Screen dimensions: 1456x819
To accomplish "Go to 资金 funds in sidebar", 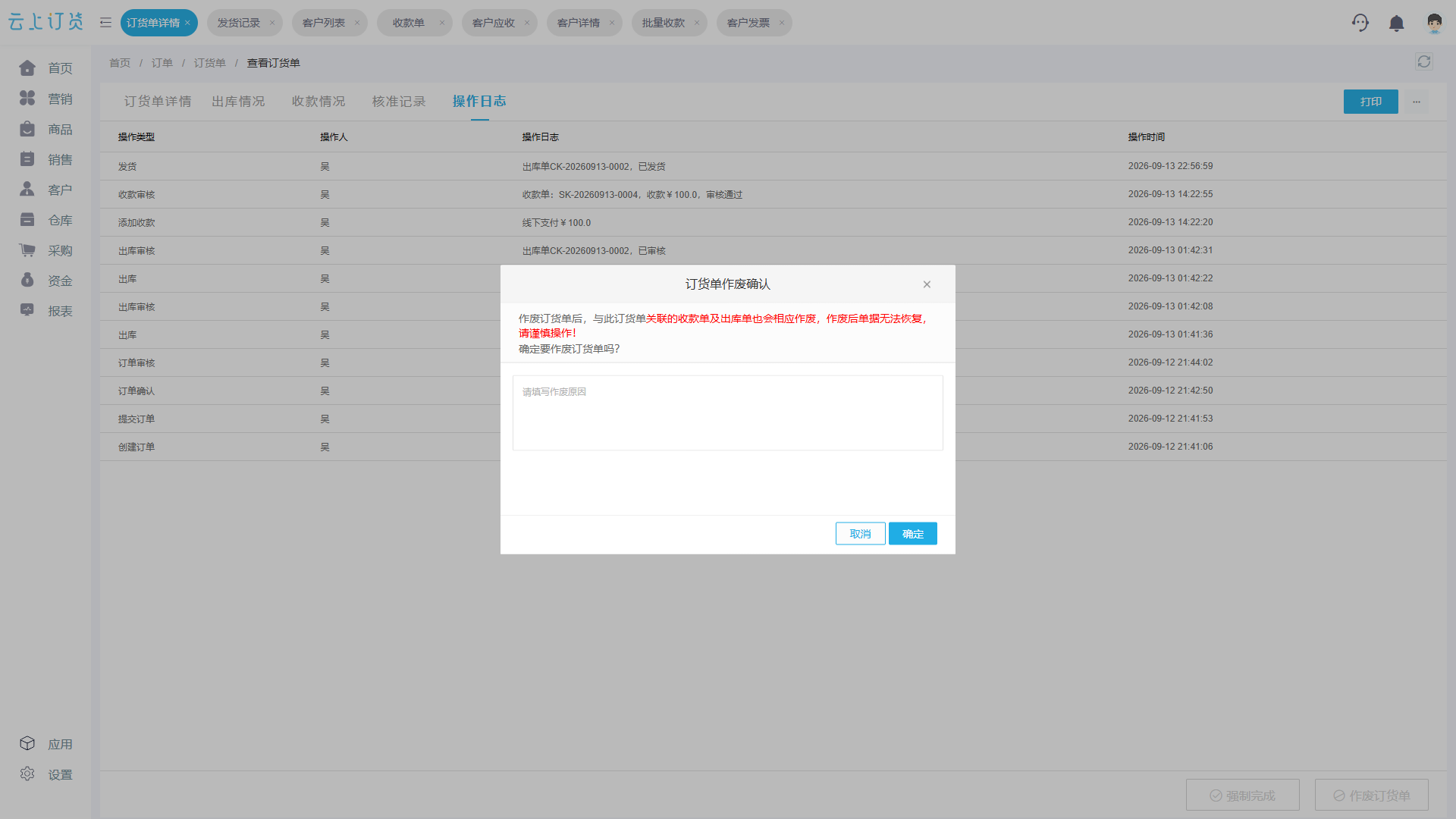I will [x=45, y=281].
